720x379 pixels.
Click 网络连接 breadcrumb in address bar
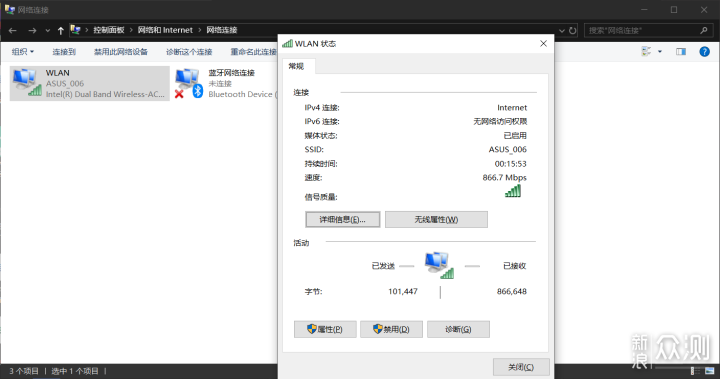222,30
